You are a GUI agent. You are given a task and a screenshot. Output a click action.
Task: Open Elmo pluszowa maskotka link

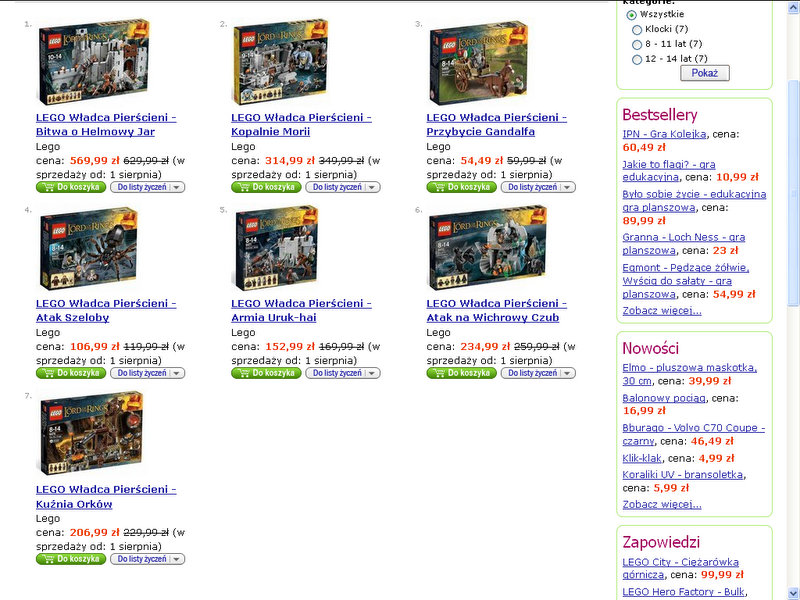pos(689,374)
